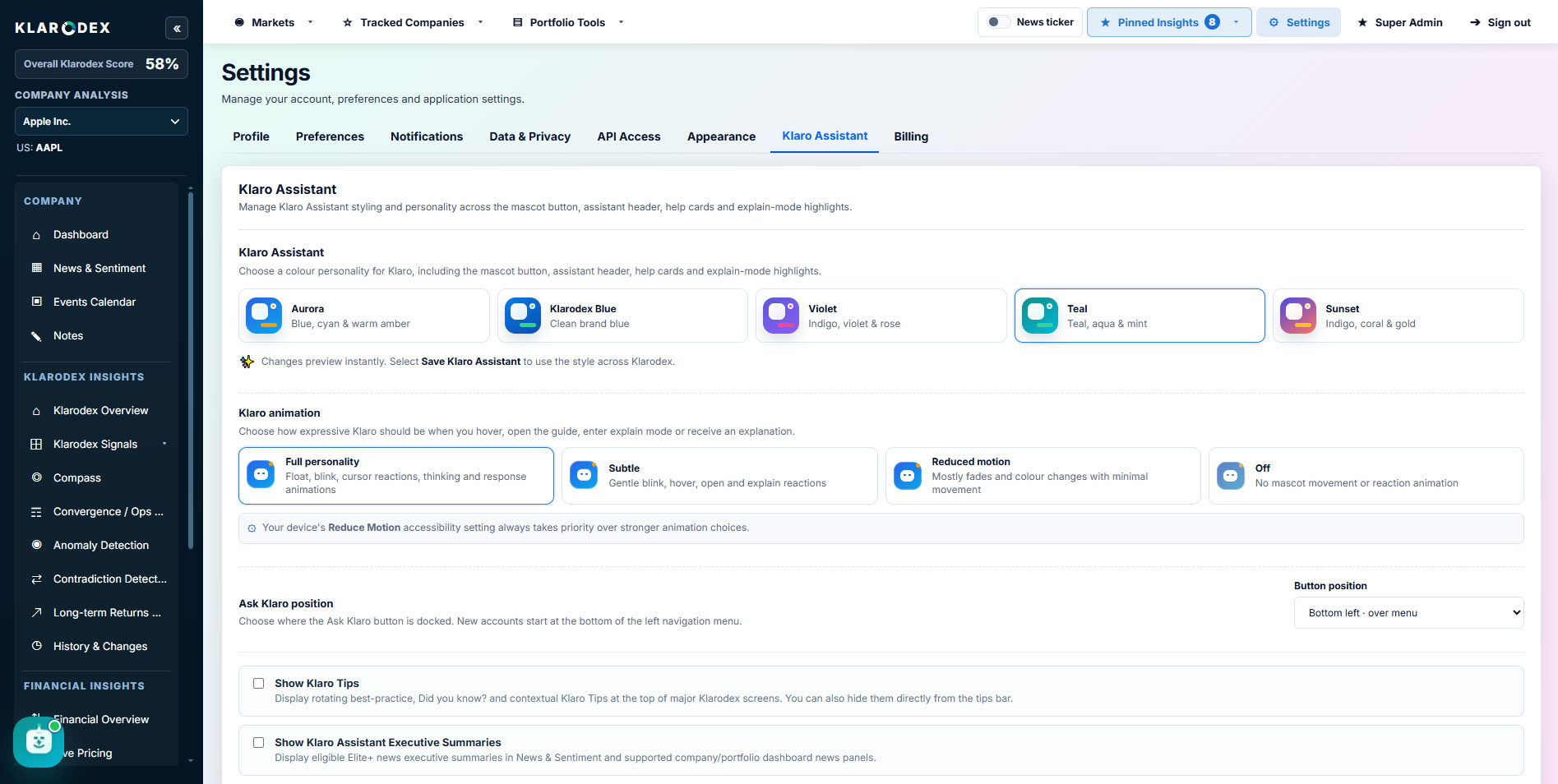Click the Dashboard home icon
The width and height of the screenshot is (1558, 784).
coord(36,235)
